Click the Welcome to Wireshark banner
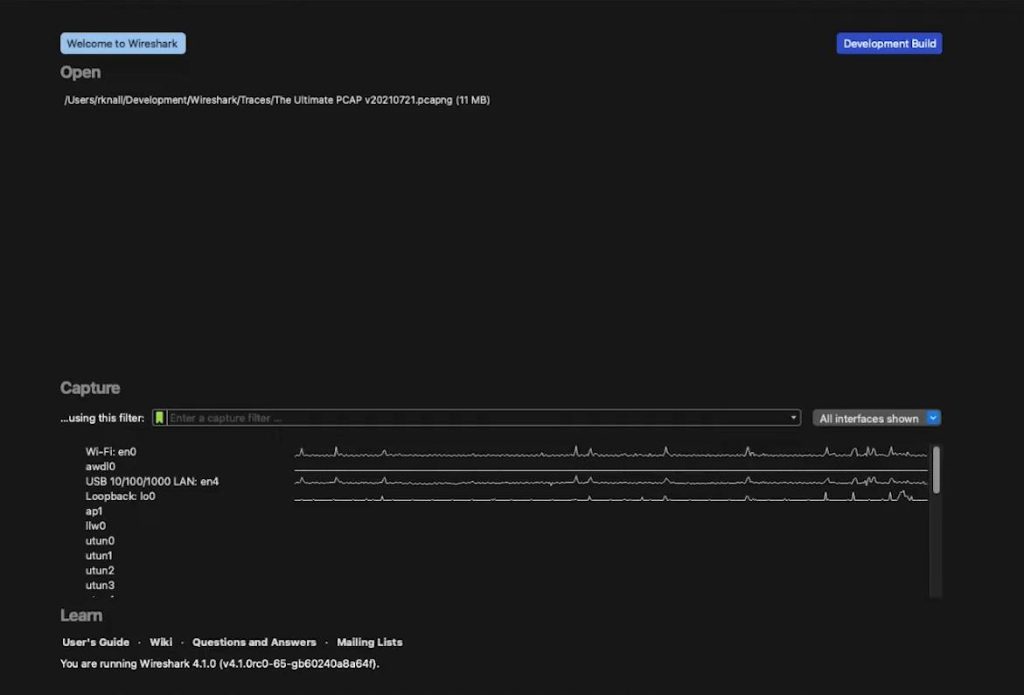 pyautogui.click(x=123, y=44)
